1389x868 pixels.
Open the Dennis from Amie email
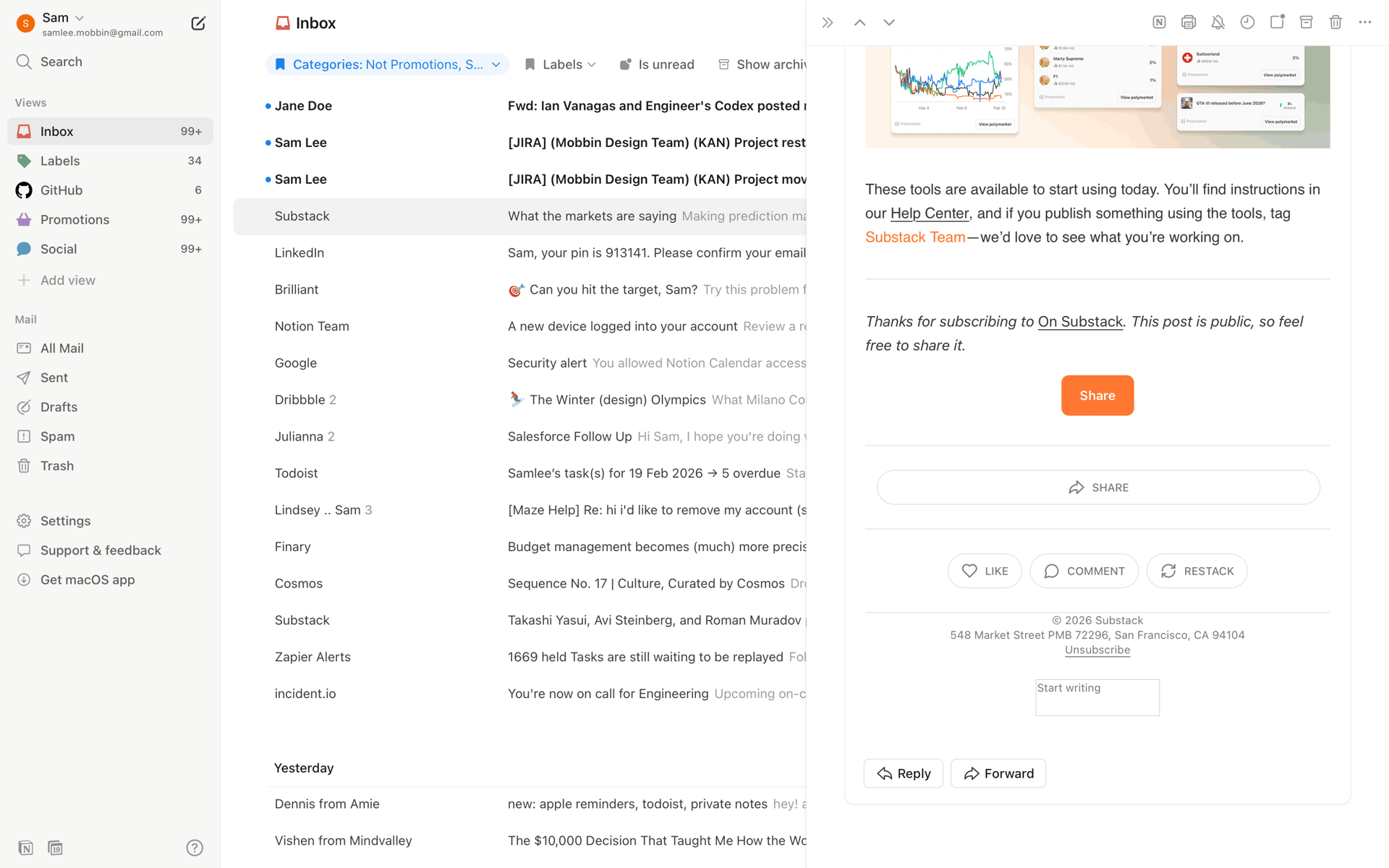coord(519,804)
